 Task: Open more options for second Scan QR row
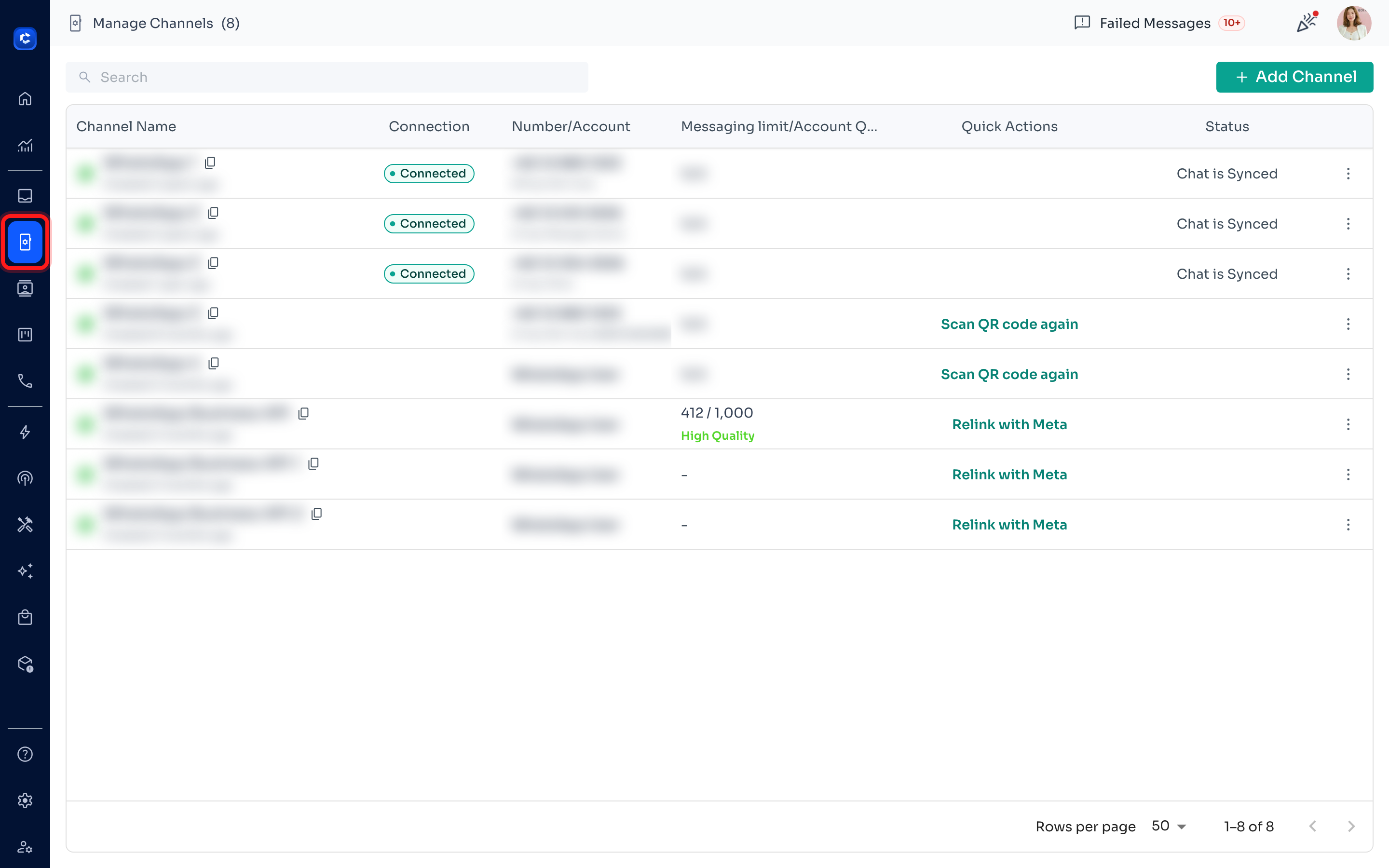point(1348,374)
